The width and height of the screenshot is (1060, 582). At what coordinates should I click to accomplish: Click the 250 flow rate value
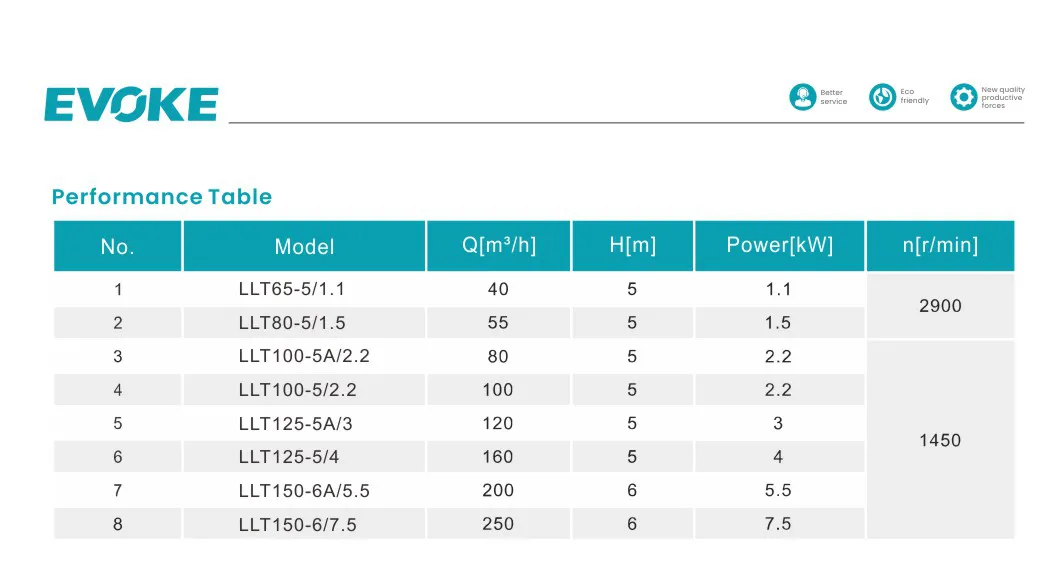click(x=498, y=523)
